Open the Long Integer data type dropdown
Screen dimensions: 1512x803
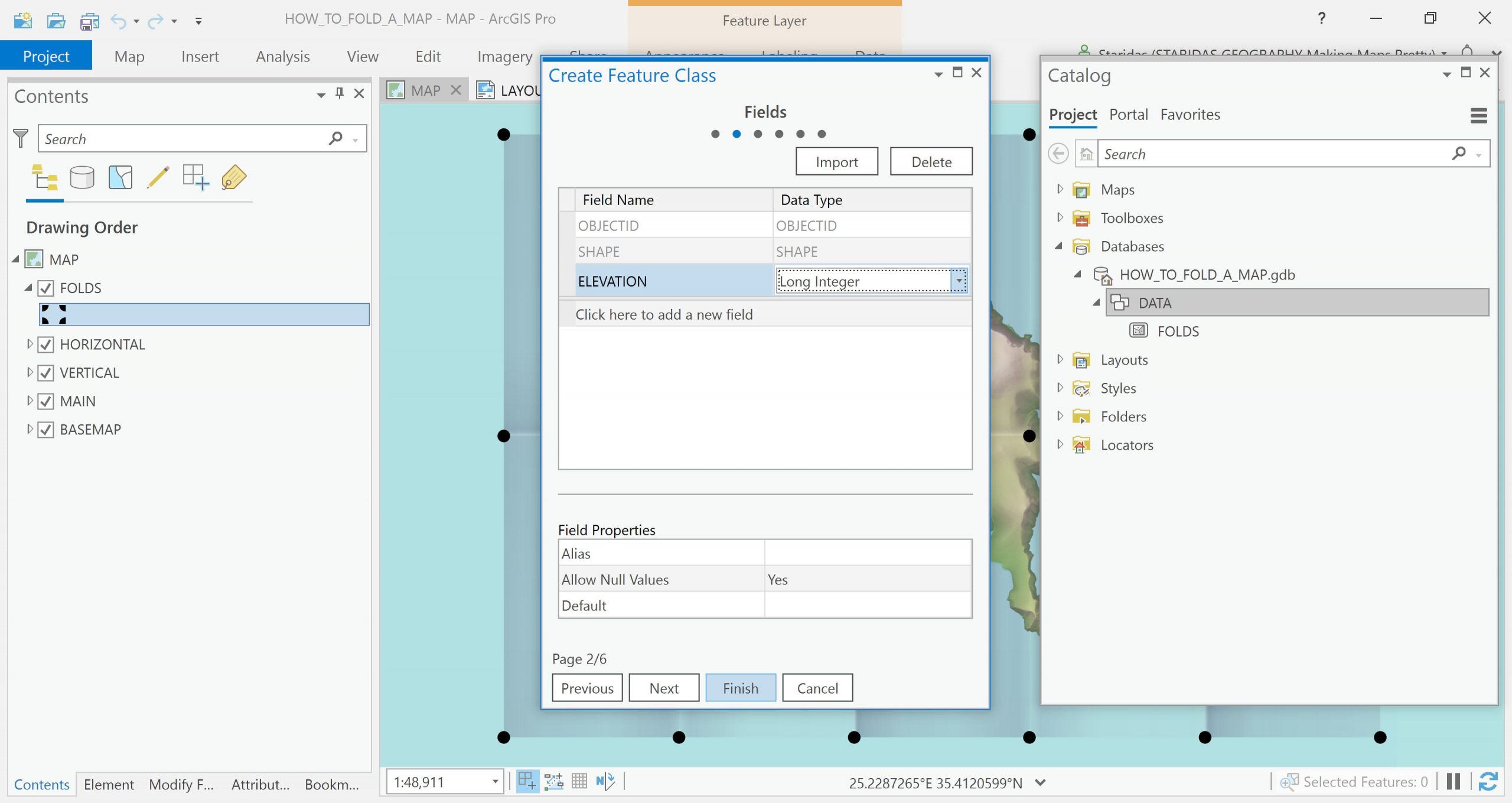[x=959, y=281]
